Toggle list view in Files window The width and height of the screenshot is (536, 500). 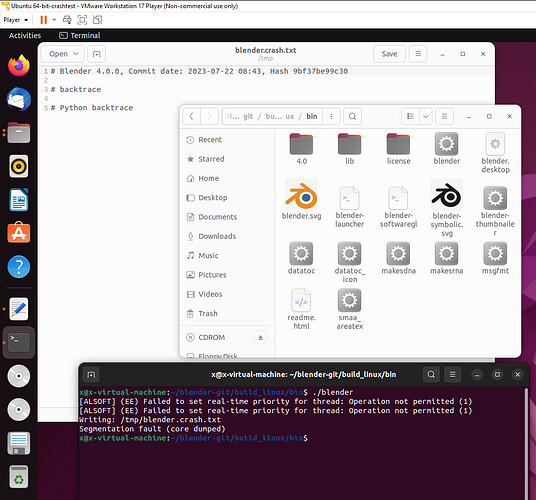pyautogui.click(x=411, y=117)
